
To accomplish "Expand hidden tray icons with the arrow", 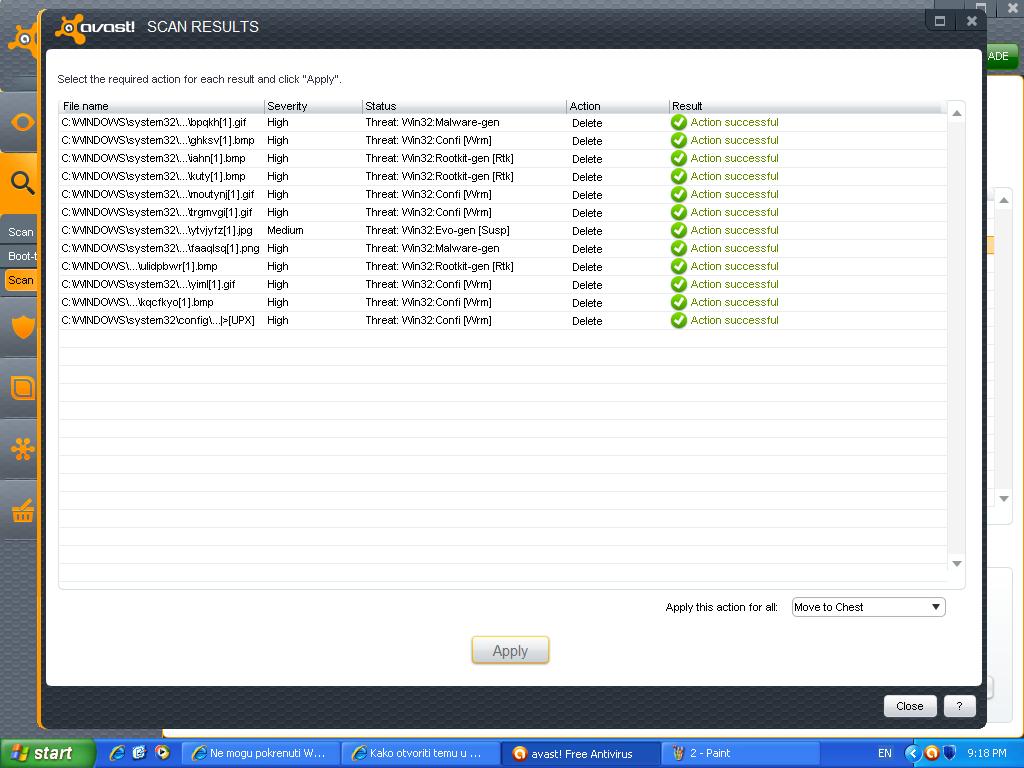I will click(x=912, y=753).
